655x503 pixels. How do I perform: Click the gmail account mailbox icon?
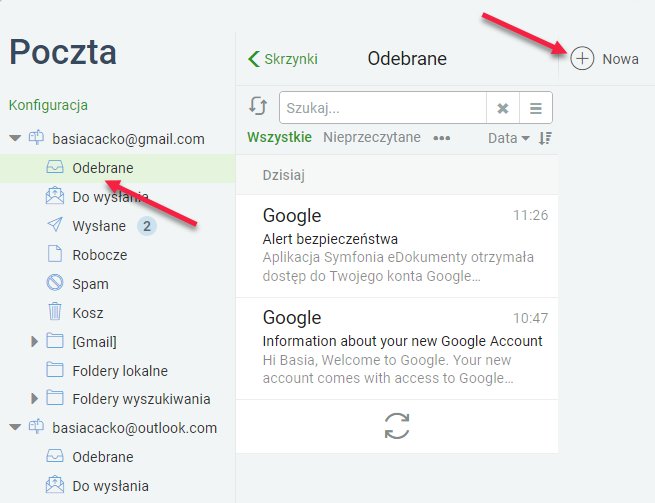[36, 137]
